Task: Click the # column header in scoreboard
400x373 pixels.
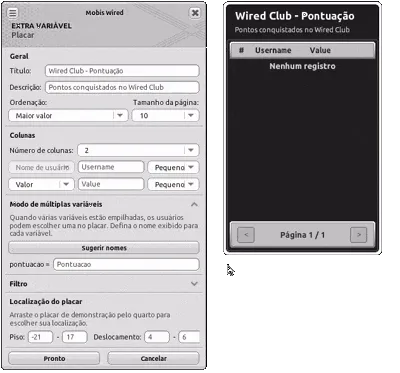Action: tap(241, 50)
